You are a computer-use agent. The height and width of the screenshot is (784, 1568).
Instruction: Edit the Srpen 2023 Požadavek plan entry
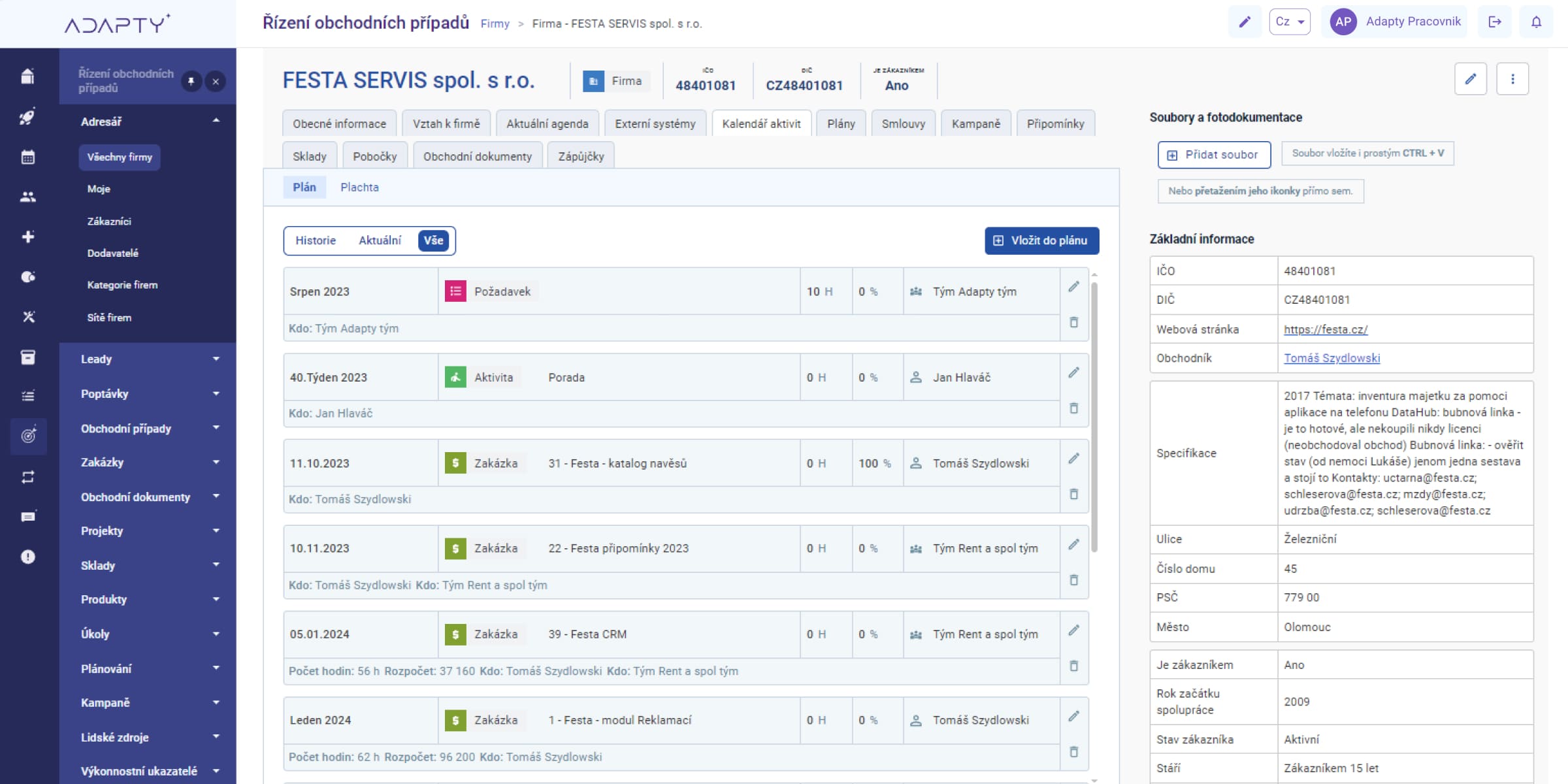pos(1073,287)
